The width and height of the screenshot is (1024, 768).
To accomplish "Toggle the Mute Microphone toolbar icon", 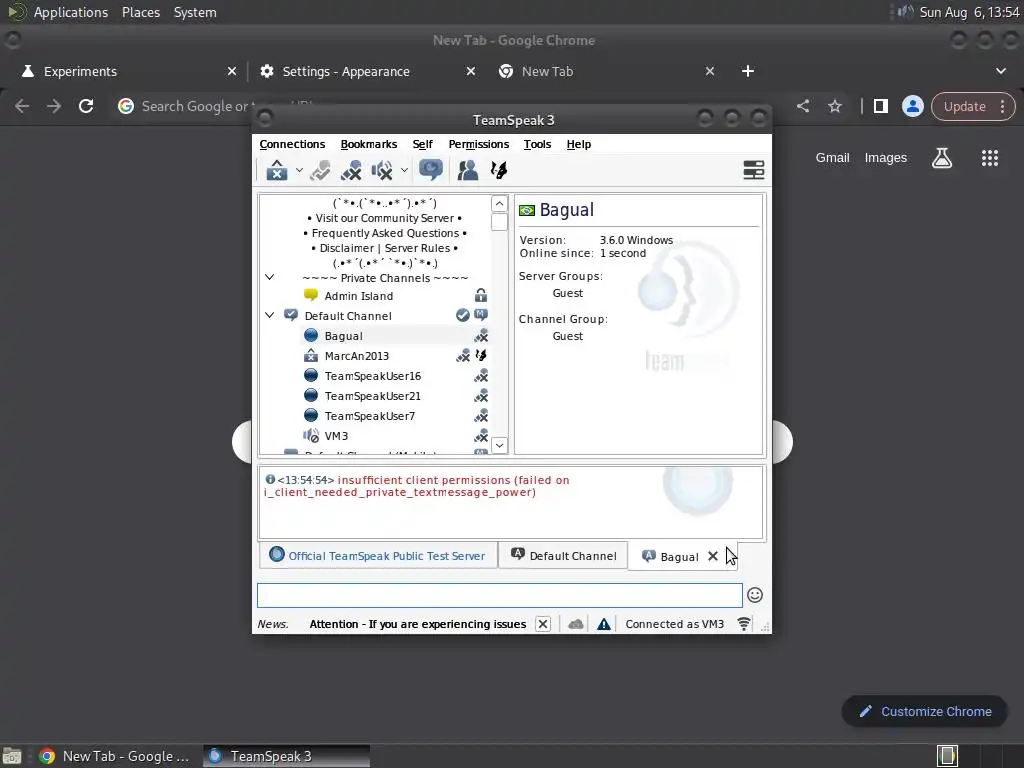I will pos(351,170).
